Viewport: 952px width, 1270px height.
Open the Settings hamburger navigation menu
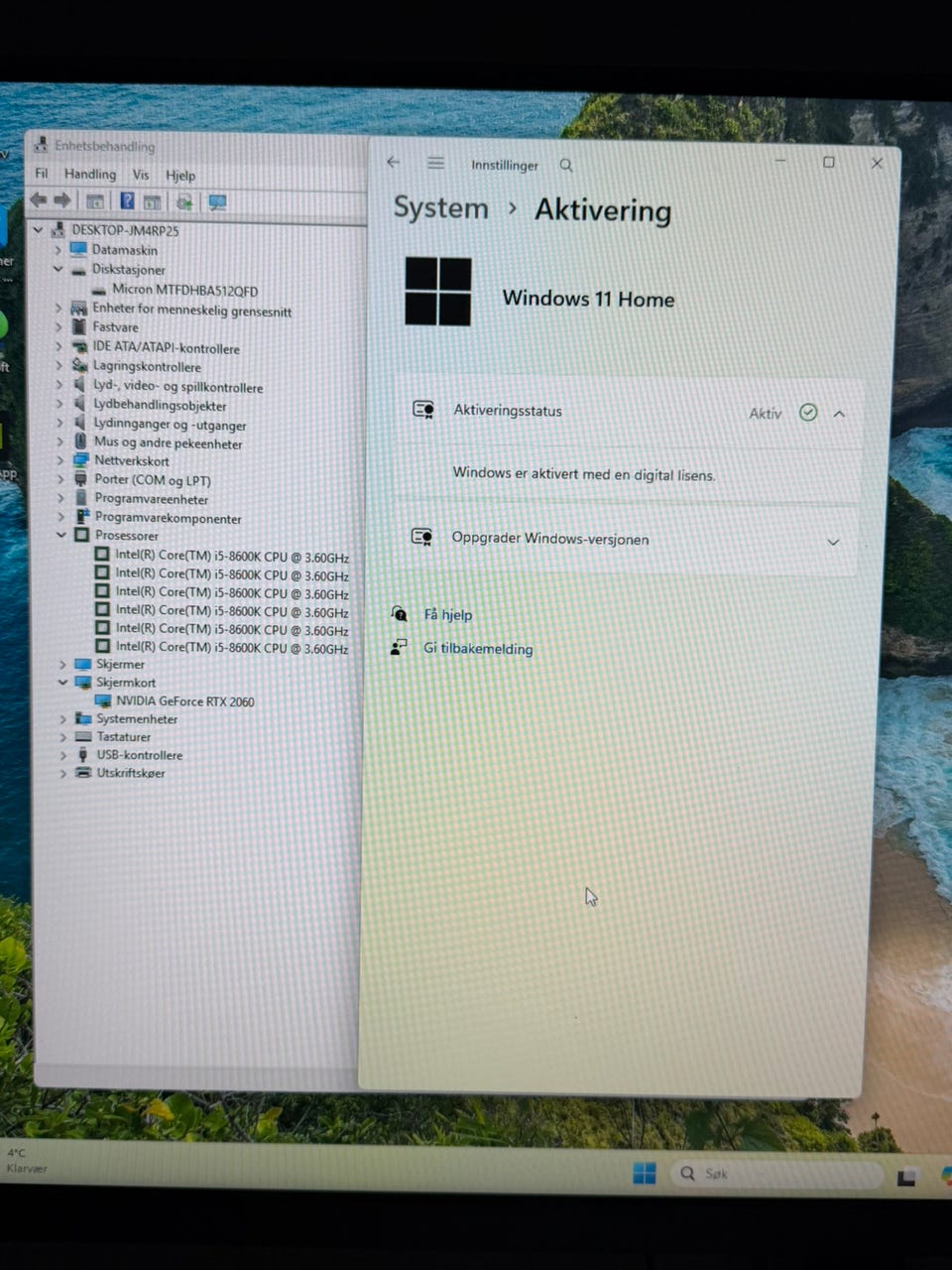(436, 163)
